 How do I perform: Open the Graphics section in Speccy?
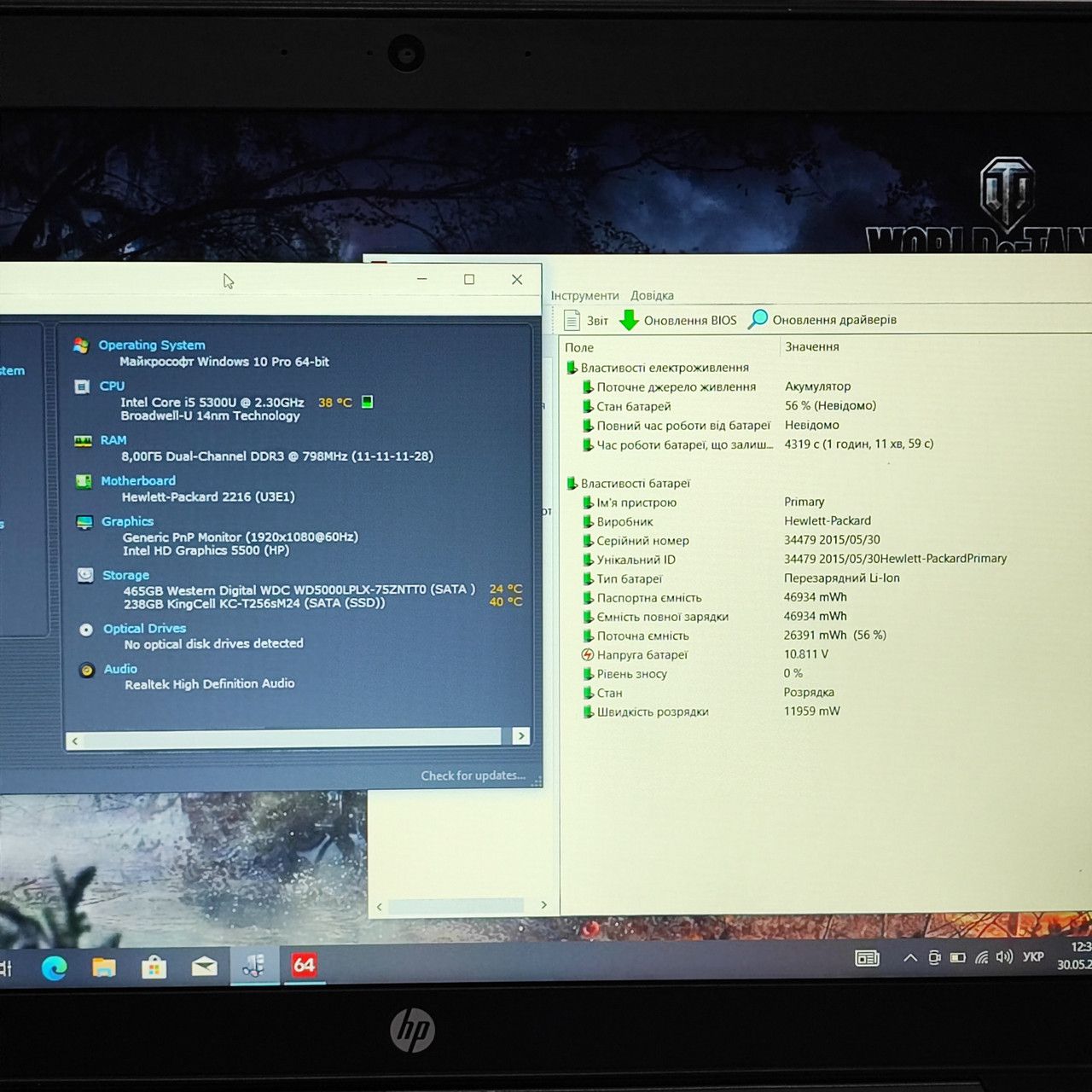(128, 521)
